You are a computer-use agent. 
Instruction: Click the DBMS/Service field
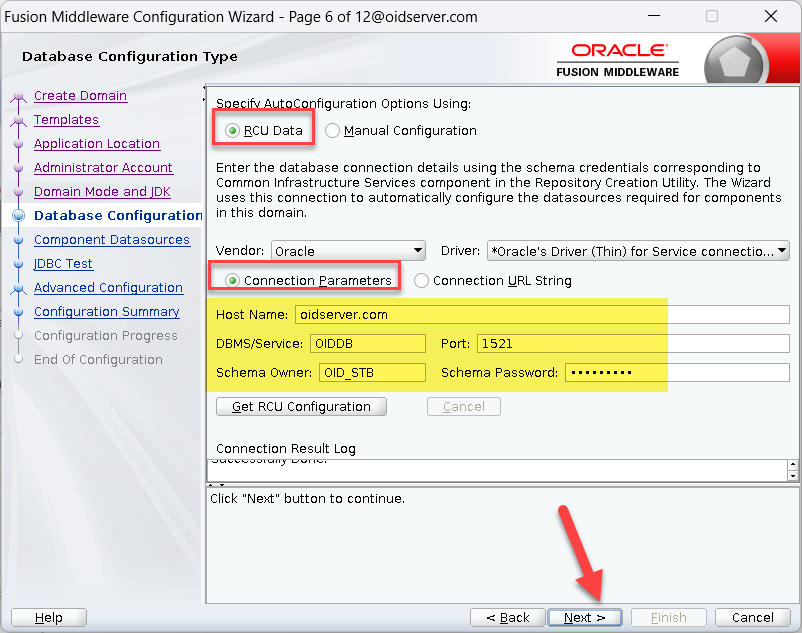pos(368,344)
